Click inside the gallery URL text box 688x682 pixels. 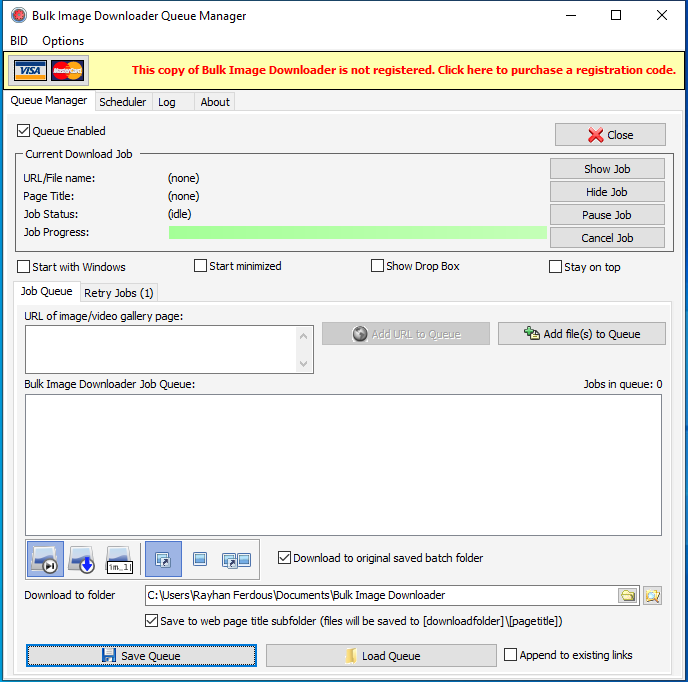[x=161, y=350]
